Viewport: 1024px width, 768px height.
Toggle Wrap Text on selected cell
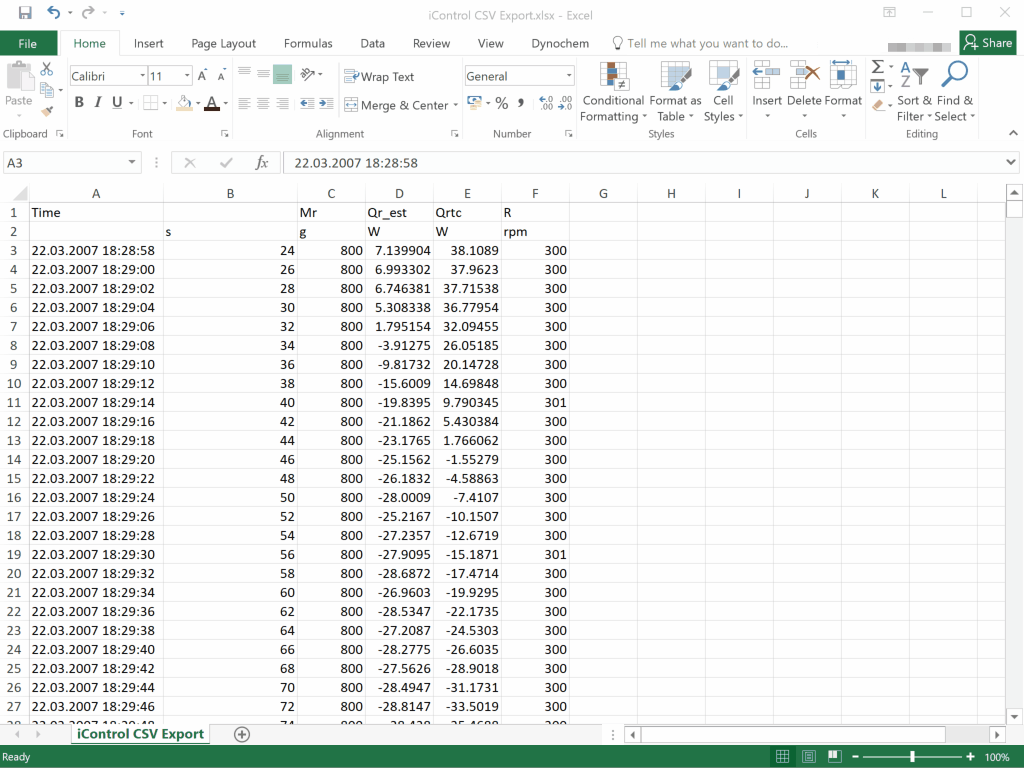coord(379,77)
